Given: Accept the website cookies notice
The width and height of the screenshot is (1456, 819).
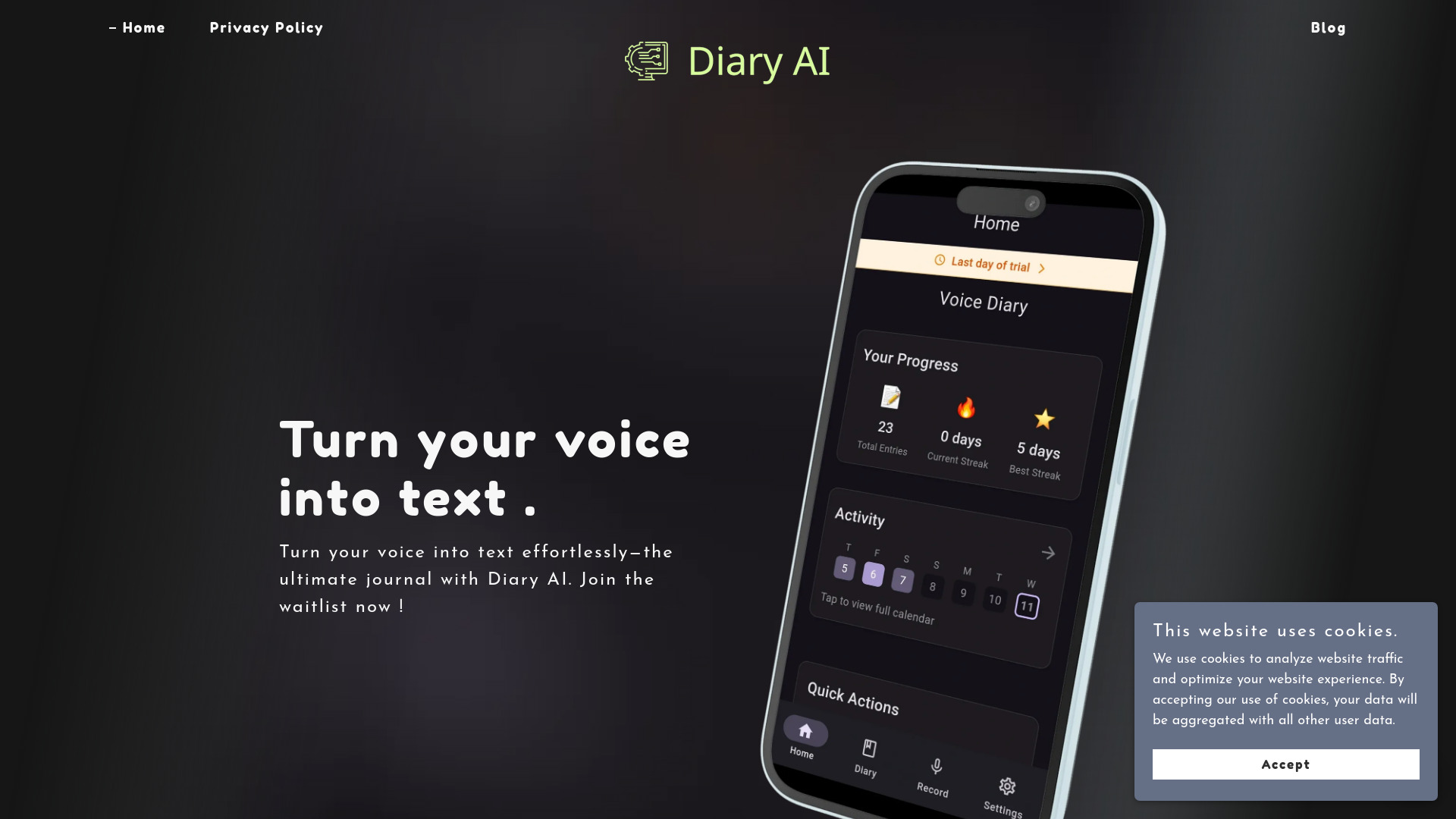Looking at the screenshot, I should pyautogui.click(x=1285, y=765).
